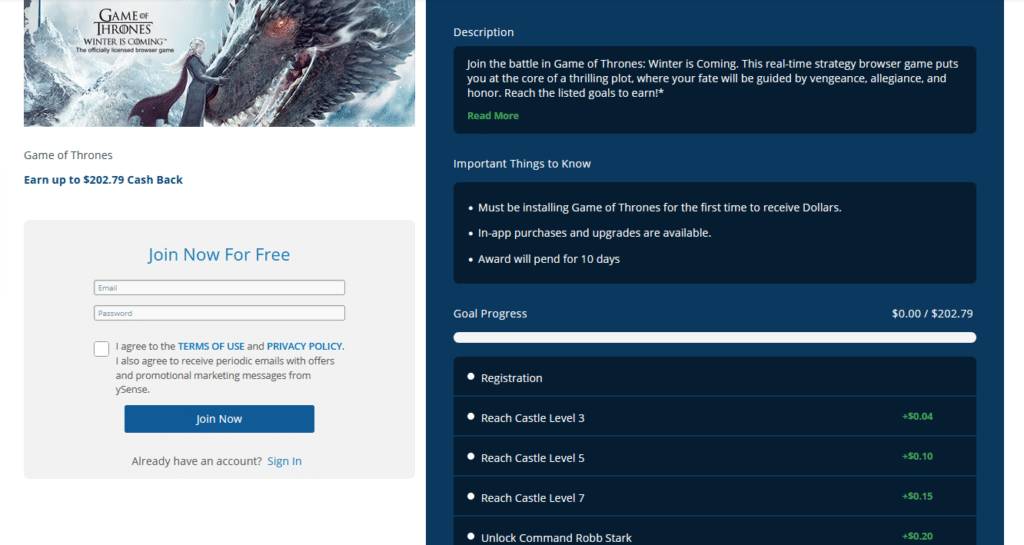
Task: Focus the Email input field
Action: click(219, 288)
